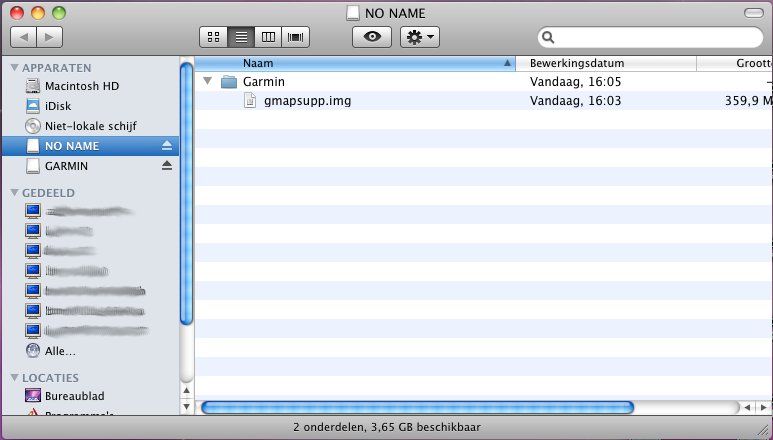Collapse the GEDEELD sidebar section
The image size is (773, 440).
[x=15, y=193]
